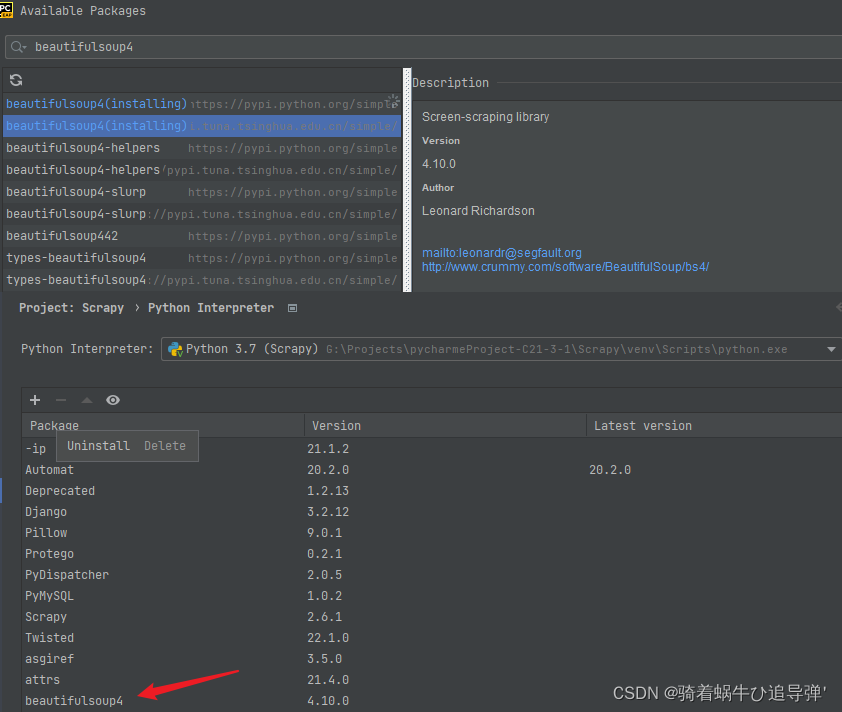Select beautifulsoup4-slurp pypi.python.org row
This screenshot has width=842, height=712.
(202, 192)
